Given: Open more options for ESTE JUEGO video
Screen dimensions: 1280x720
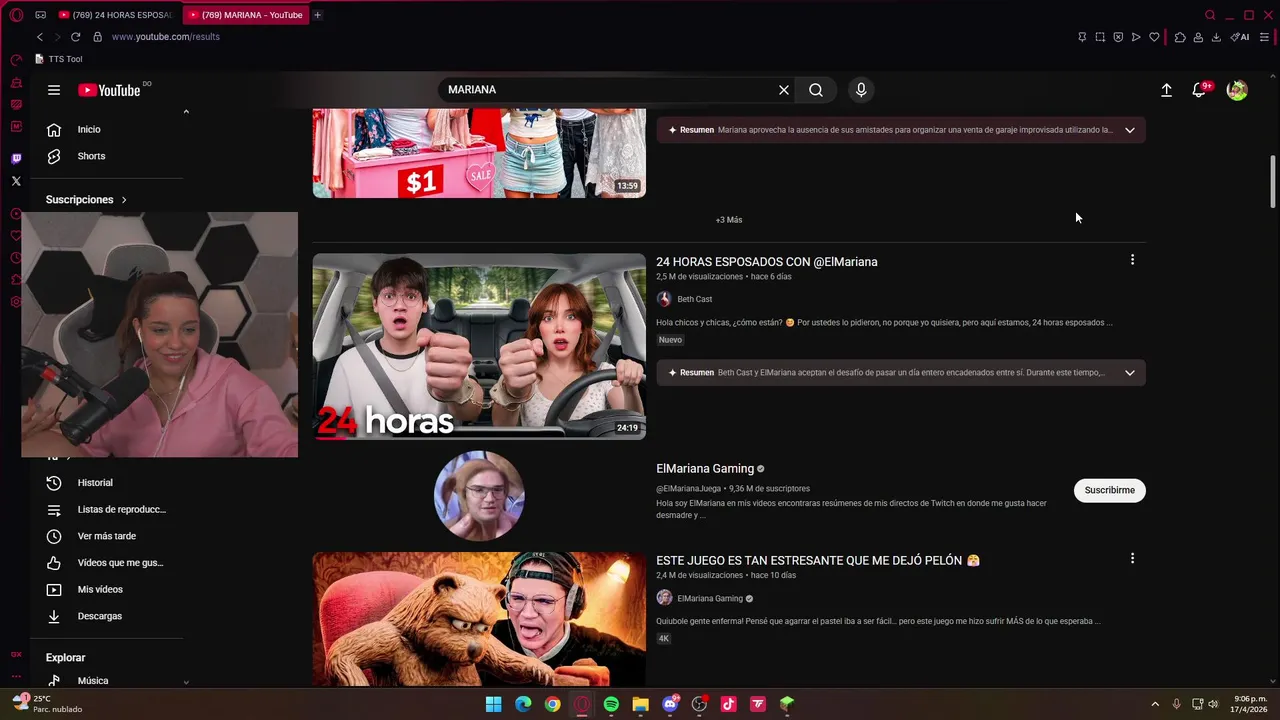Looking at the screenshot, I should (1132, 559).
